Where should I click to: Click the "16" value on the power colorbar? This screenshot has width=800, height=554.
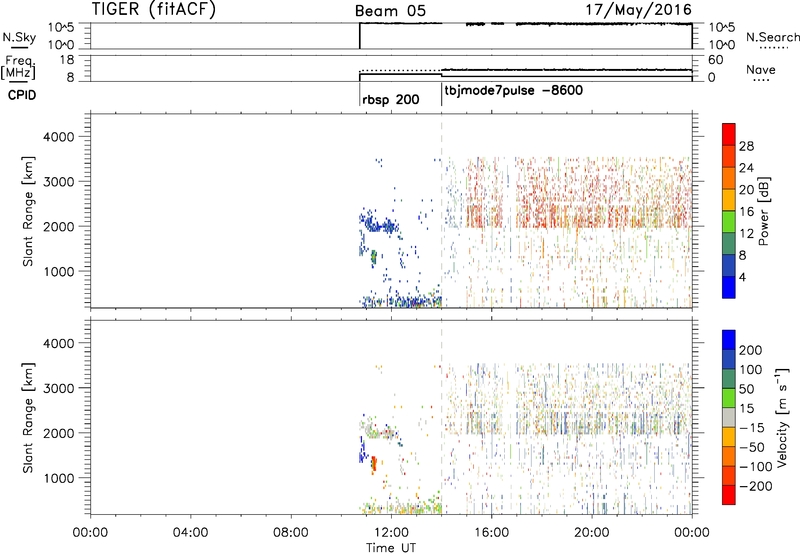click(x=746, y=212)
